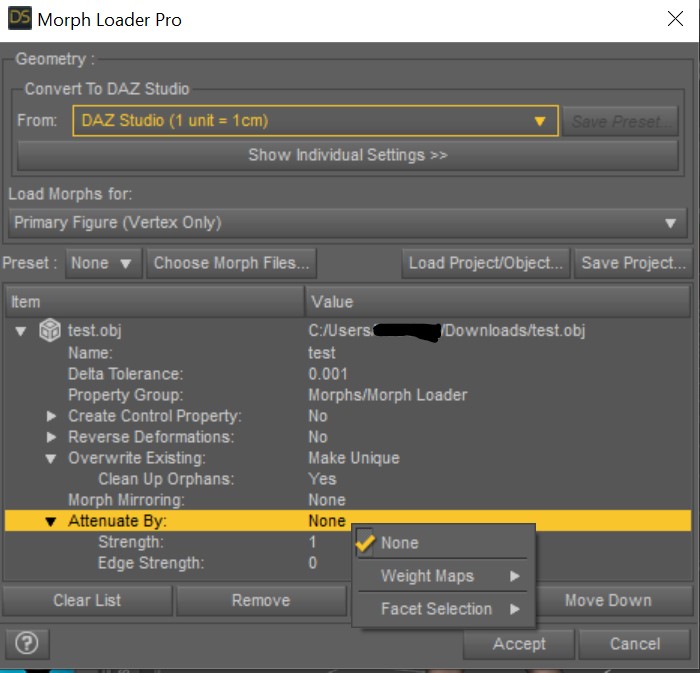Click the Item column header
The height and width of the screenshot is (673, 700).
pyautogui.click(x=154, y=302)
